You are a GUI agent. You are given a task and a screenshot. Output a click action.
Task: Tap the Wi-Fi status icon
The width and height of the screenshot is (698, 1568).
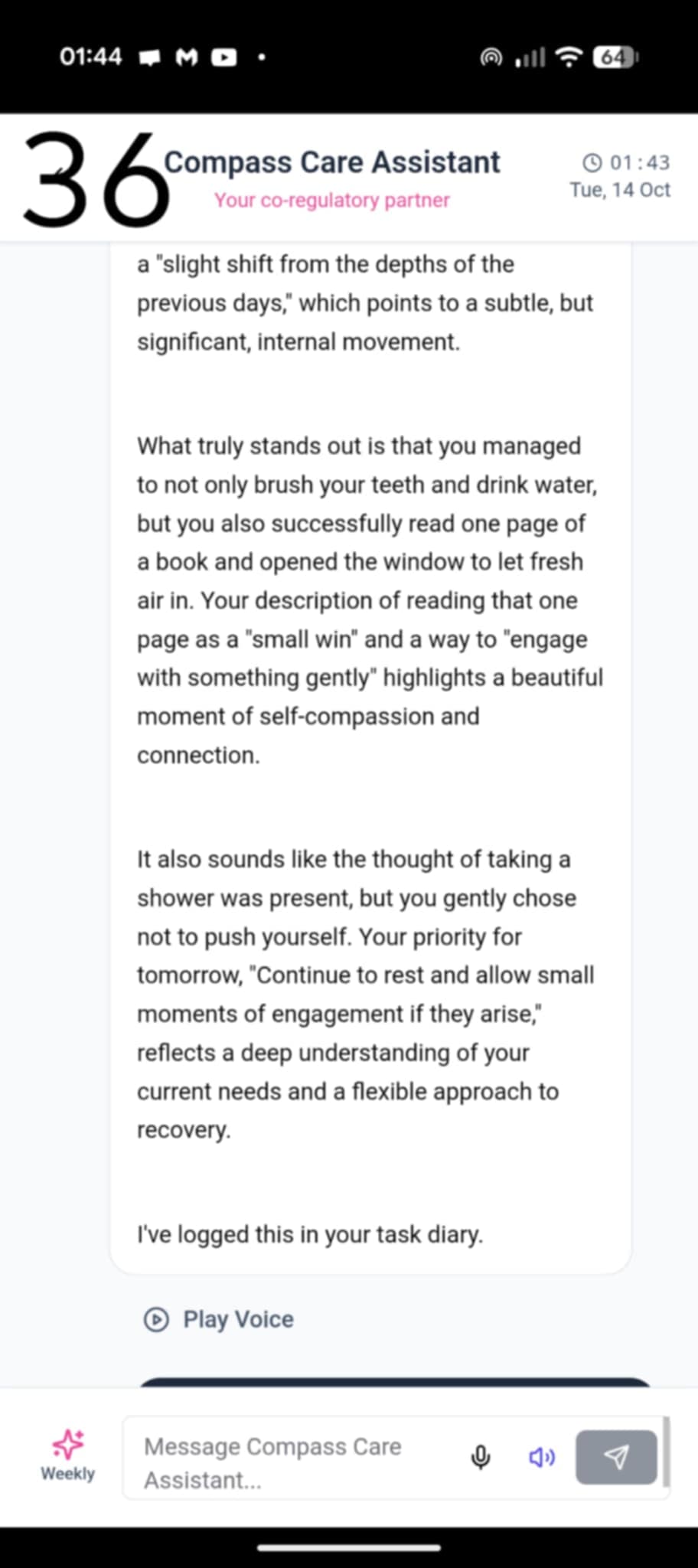click(569, 57)
